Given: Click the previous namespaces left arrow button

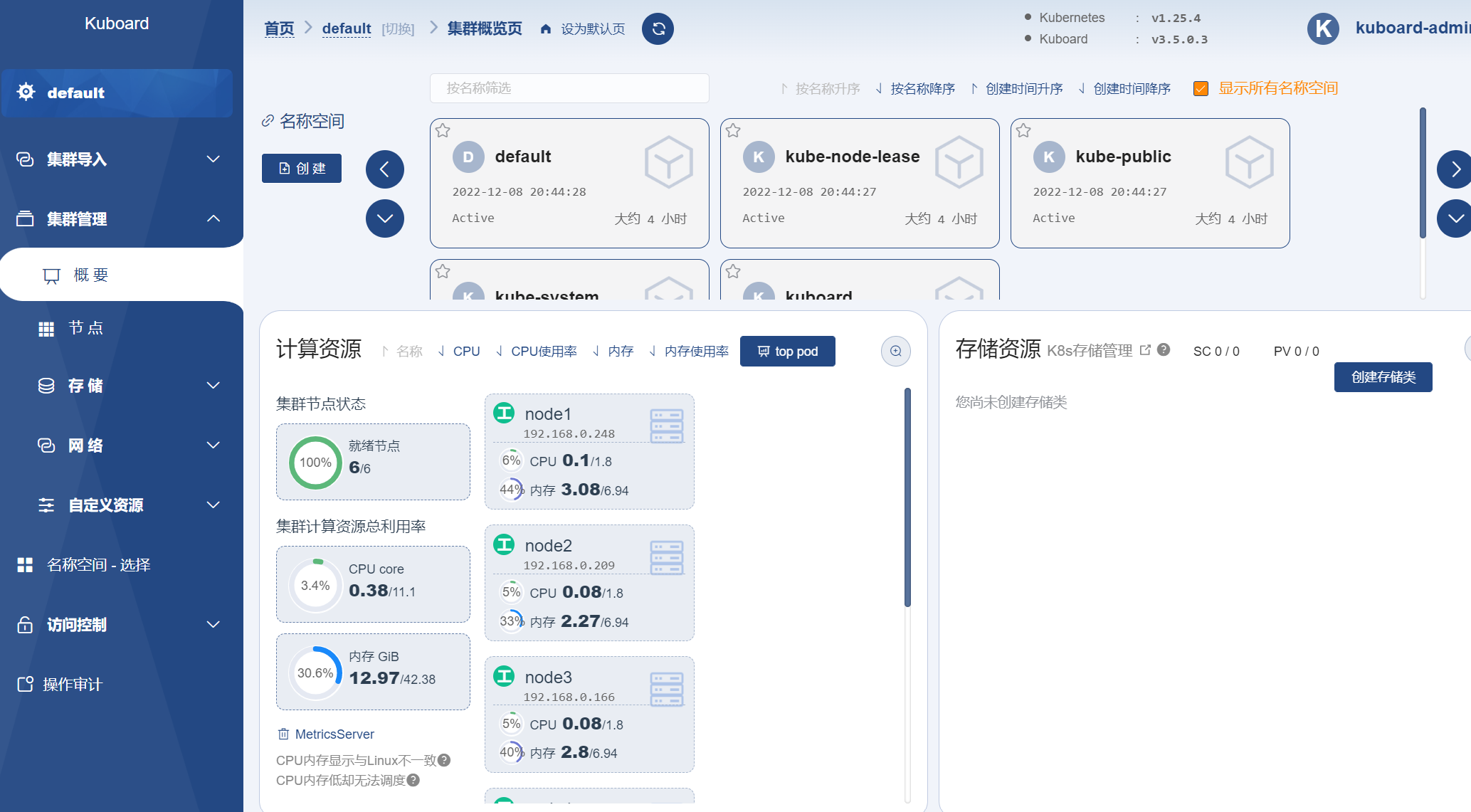Looking at the screenshot, I should 384,169.
